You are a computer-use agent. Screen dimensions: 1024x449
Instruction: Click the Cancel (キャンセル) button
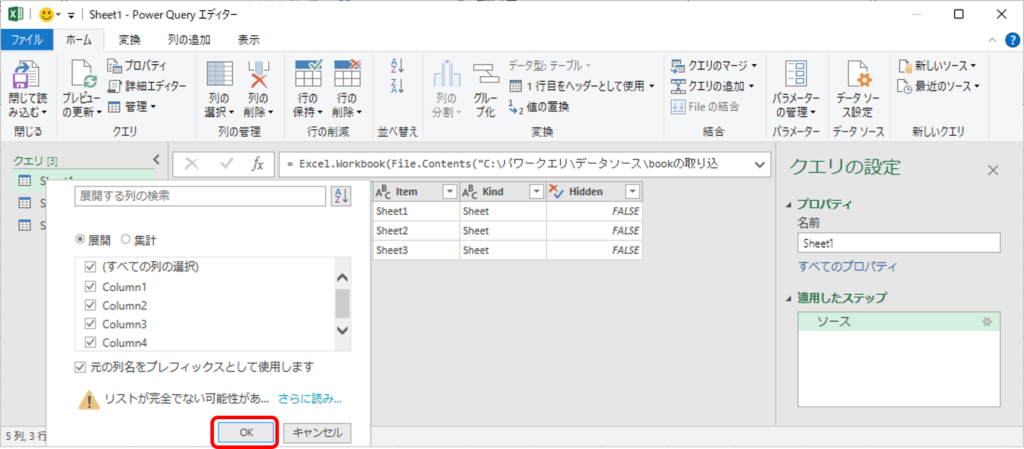coord(317,432)
